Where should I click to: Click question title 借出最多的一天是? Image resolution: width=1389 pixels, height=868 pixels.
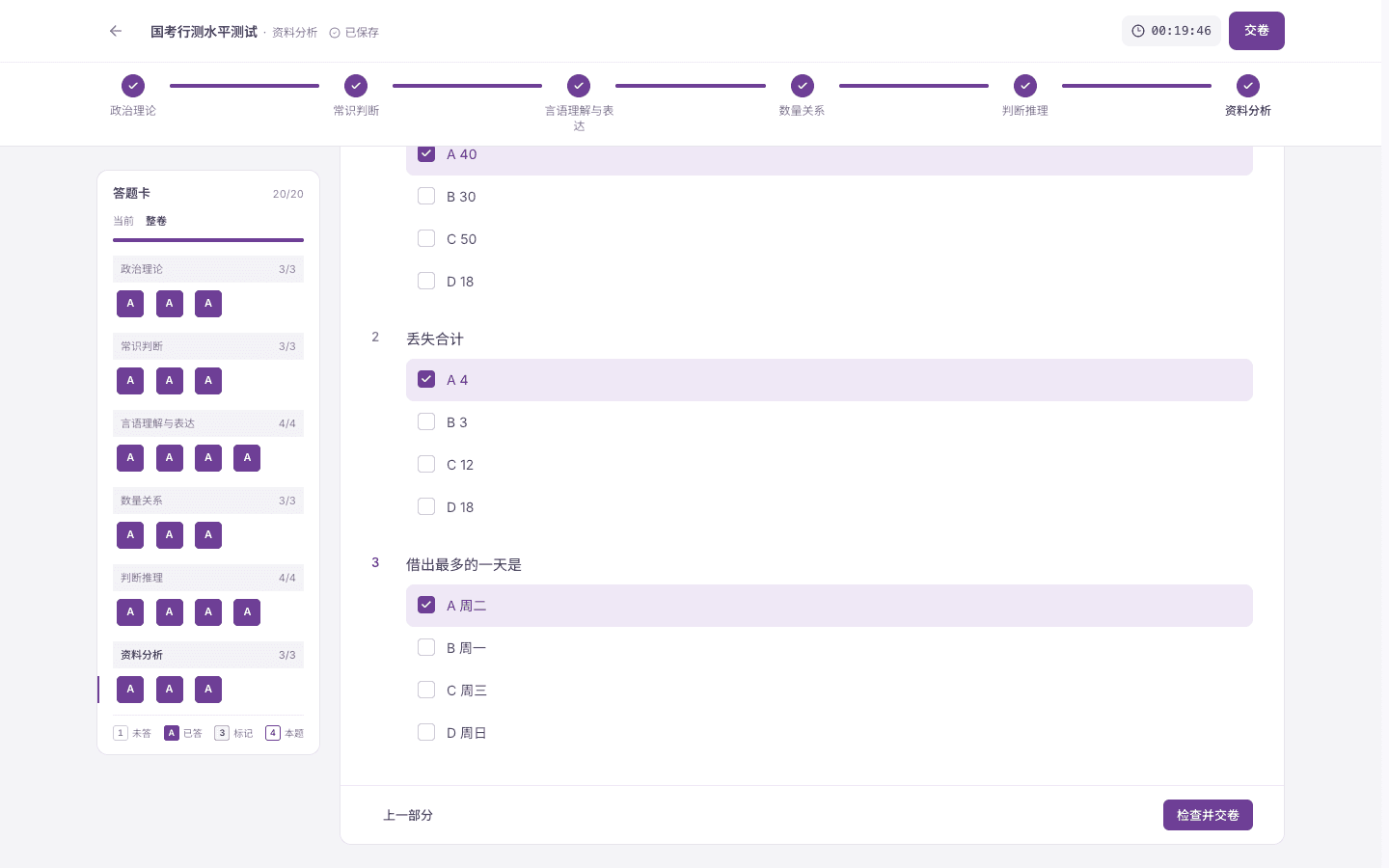[464, 564]
